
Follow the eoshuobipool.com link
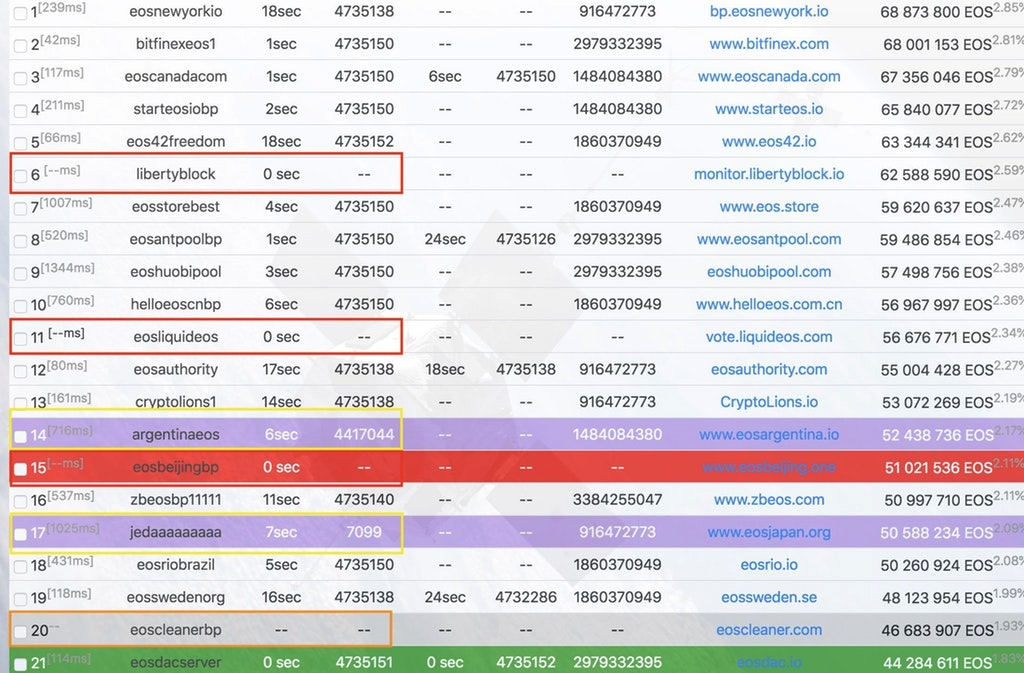coord(769,272)
